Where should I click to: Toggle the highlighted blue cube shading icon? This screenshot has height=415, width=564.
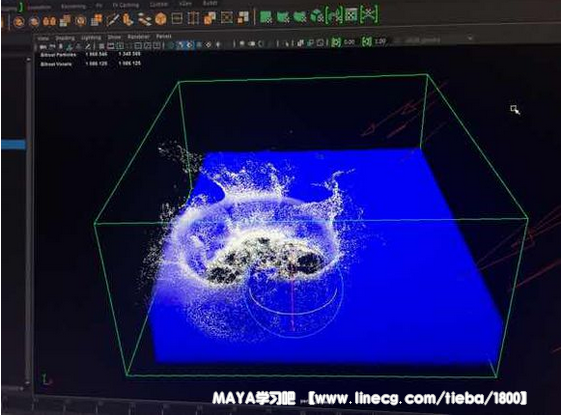tap(189, 45)
